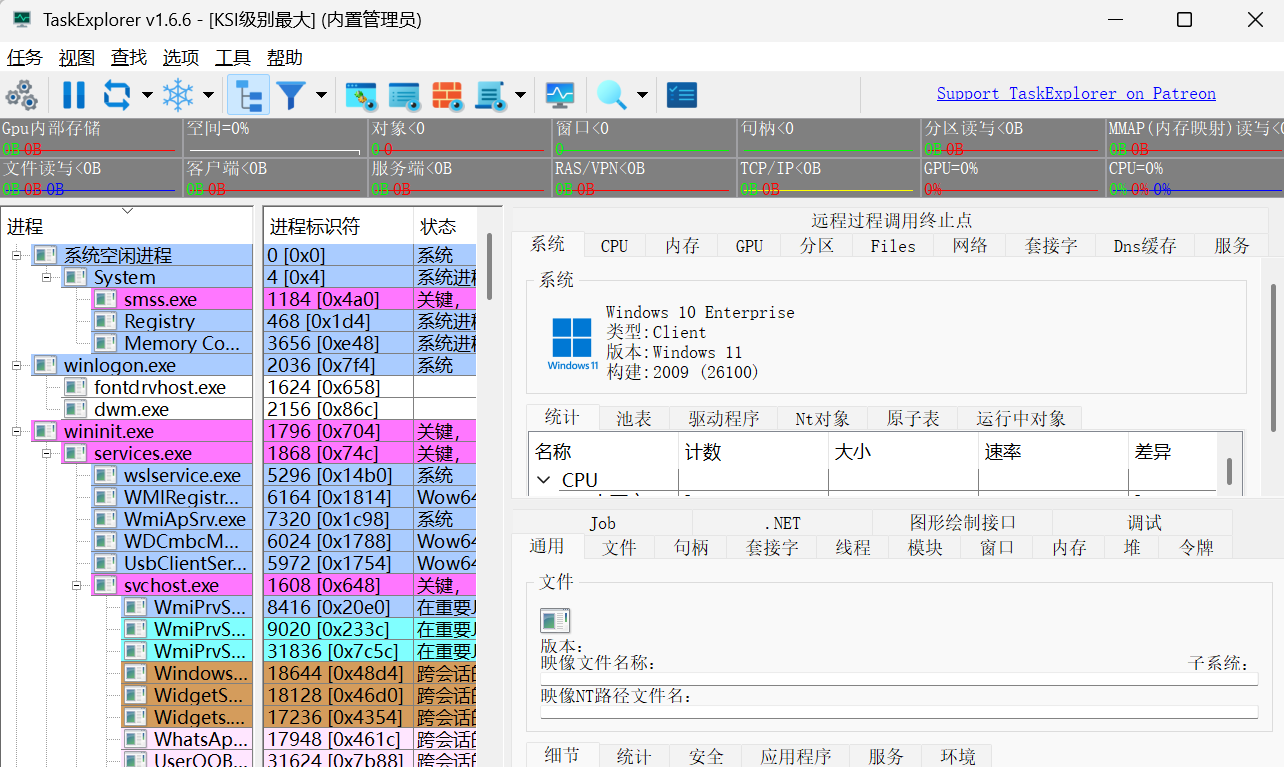Switch to the .NET tab

(782, 522)
